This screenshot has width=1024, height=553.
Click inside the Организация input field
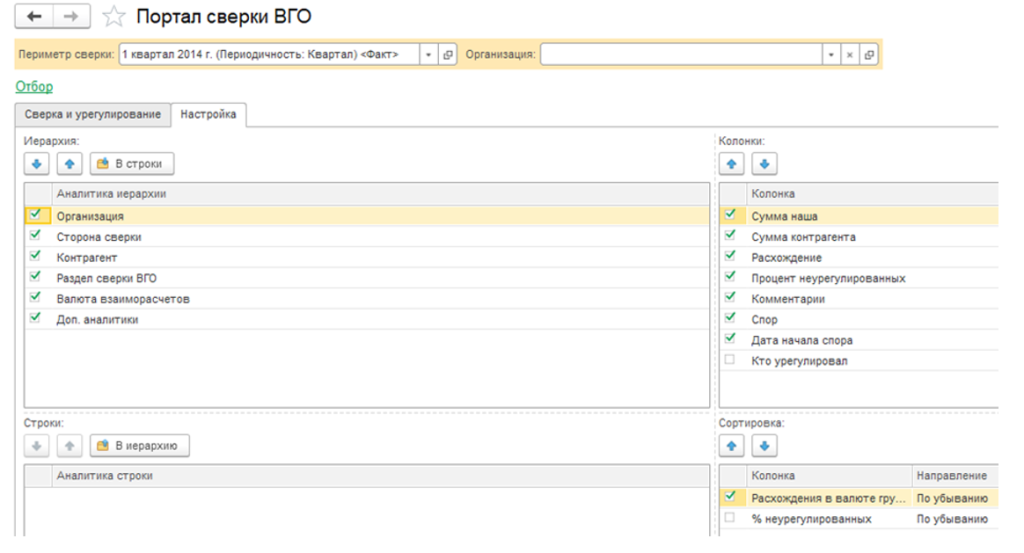(680, 55)
